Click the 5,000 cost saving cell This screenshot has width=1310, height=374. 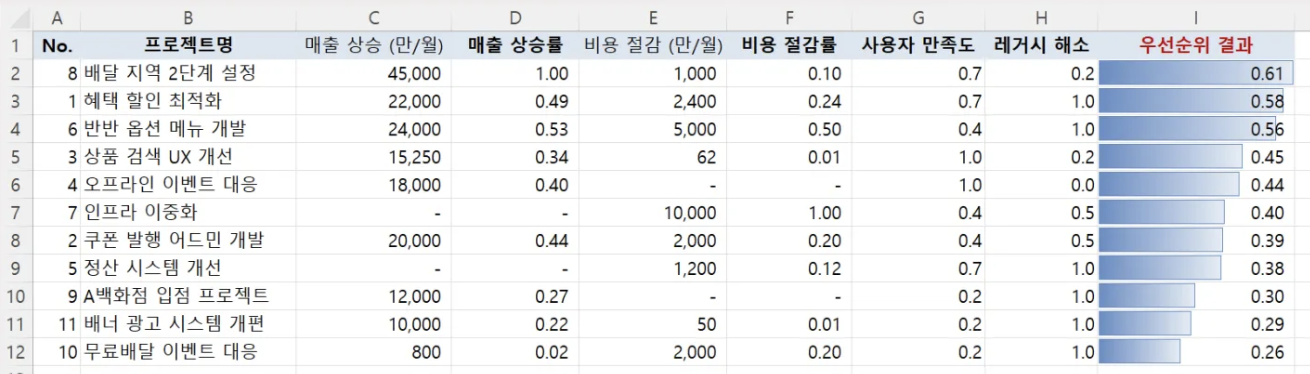click(x=652, y=129)
